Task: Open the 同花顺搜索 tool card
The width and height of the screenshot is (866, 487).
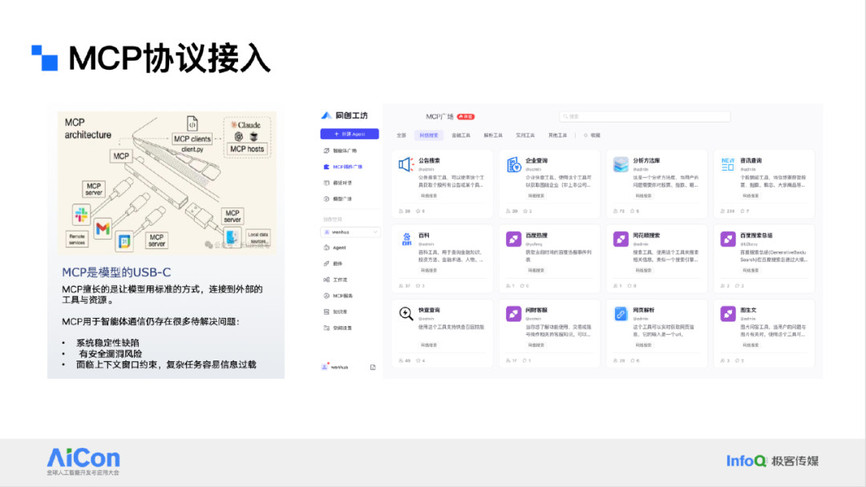Action: 657,258
